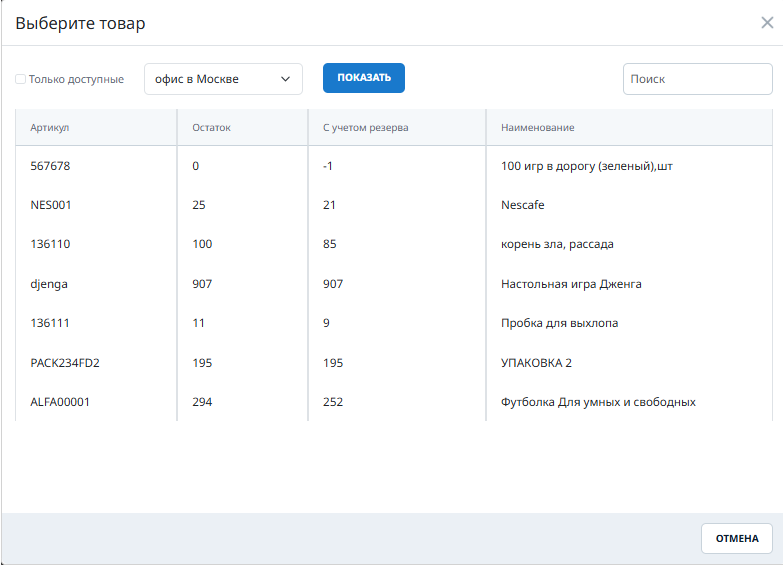783x565 pixels.
Task: Open the 'офис в Москве' warehouse dropdown
Action: [x=223, y=79]
